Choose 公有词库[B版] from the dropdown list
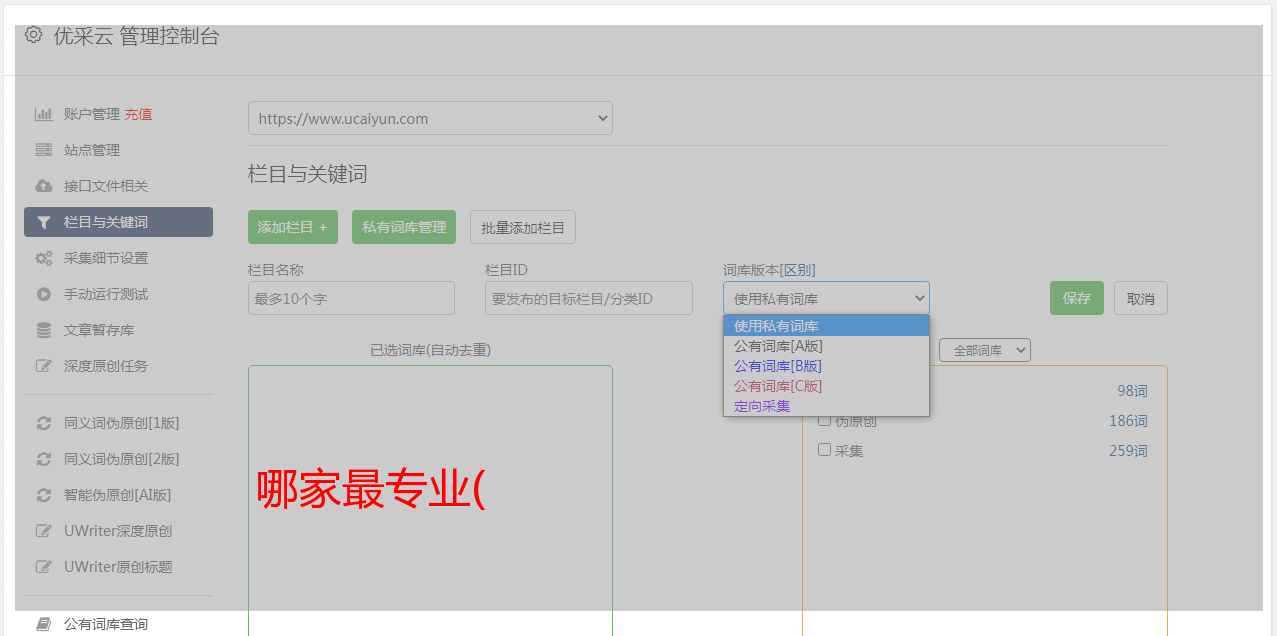The width and height of the screenshot is (1277, 636). 826,366
